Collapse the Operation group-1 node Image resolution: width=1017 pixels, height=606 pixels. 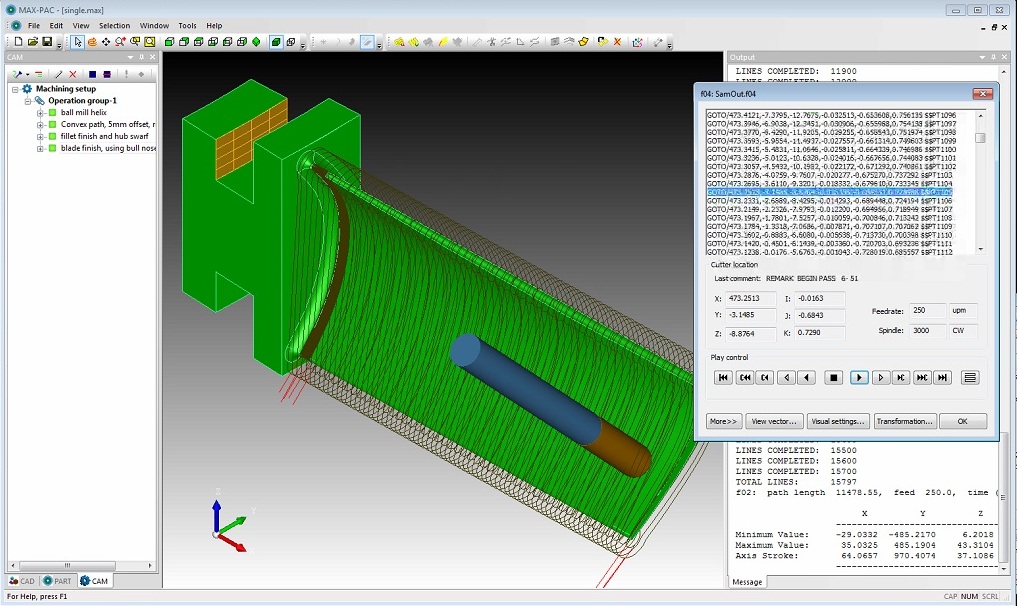28,101
